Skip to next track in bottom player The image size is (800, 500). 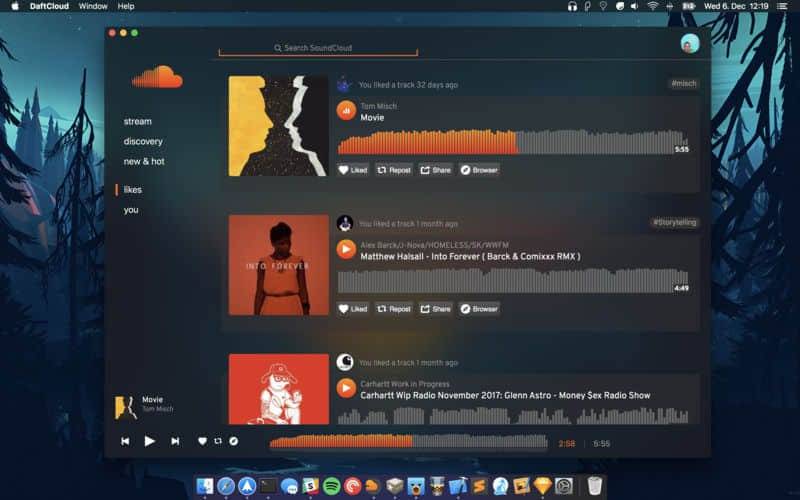[175, 441]
